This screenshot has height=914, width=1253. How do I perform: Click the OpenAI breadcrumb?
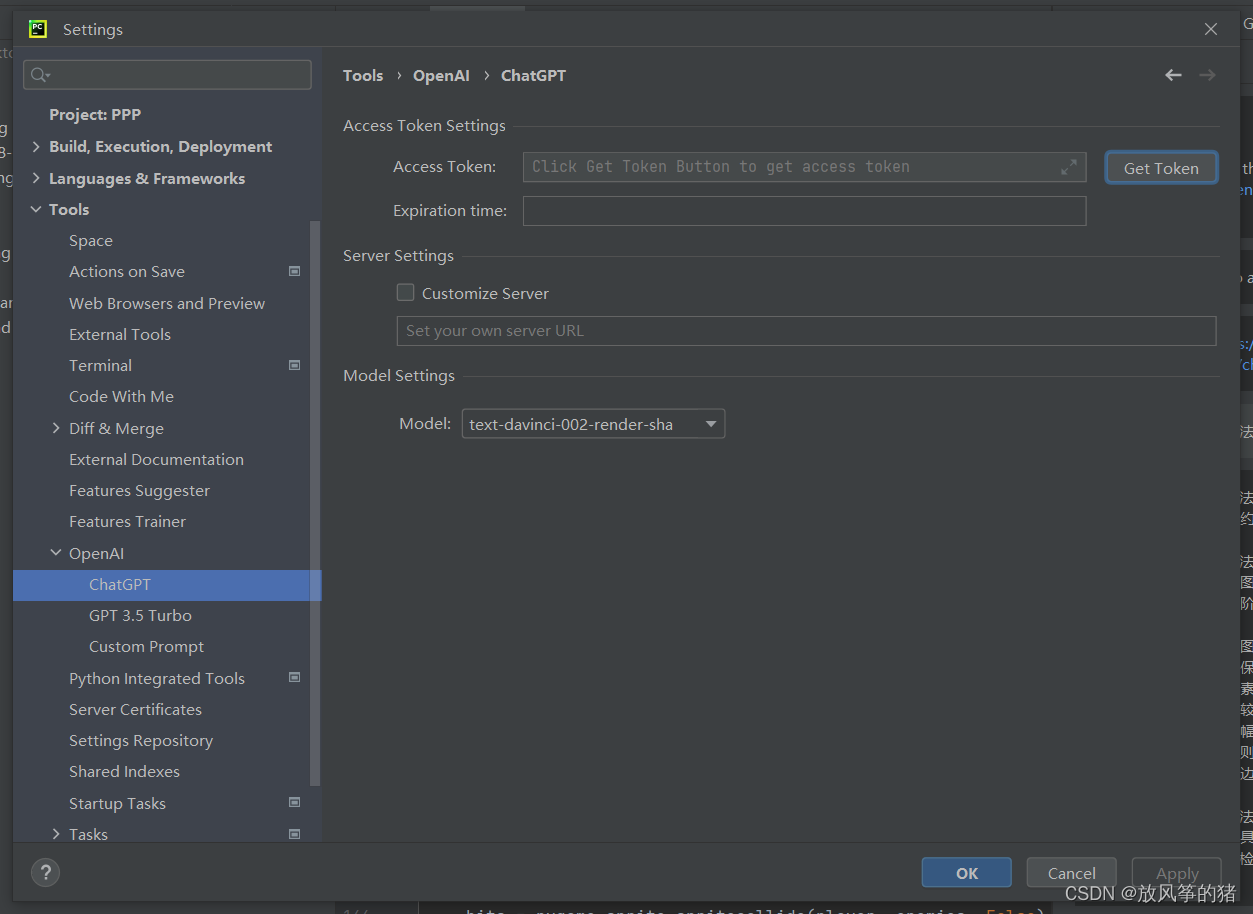(441, 75)
